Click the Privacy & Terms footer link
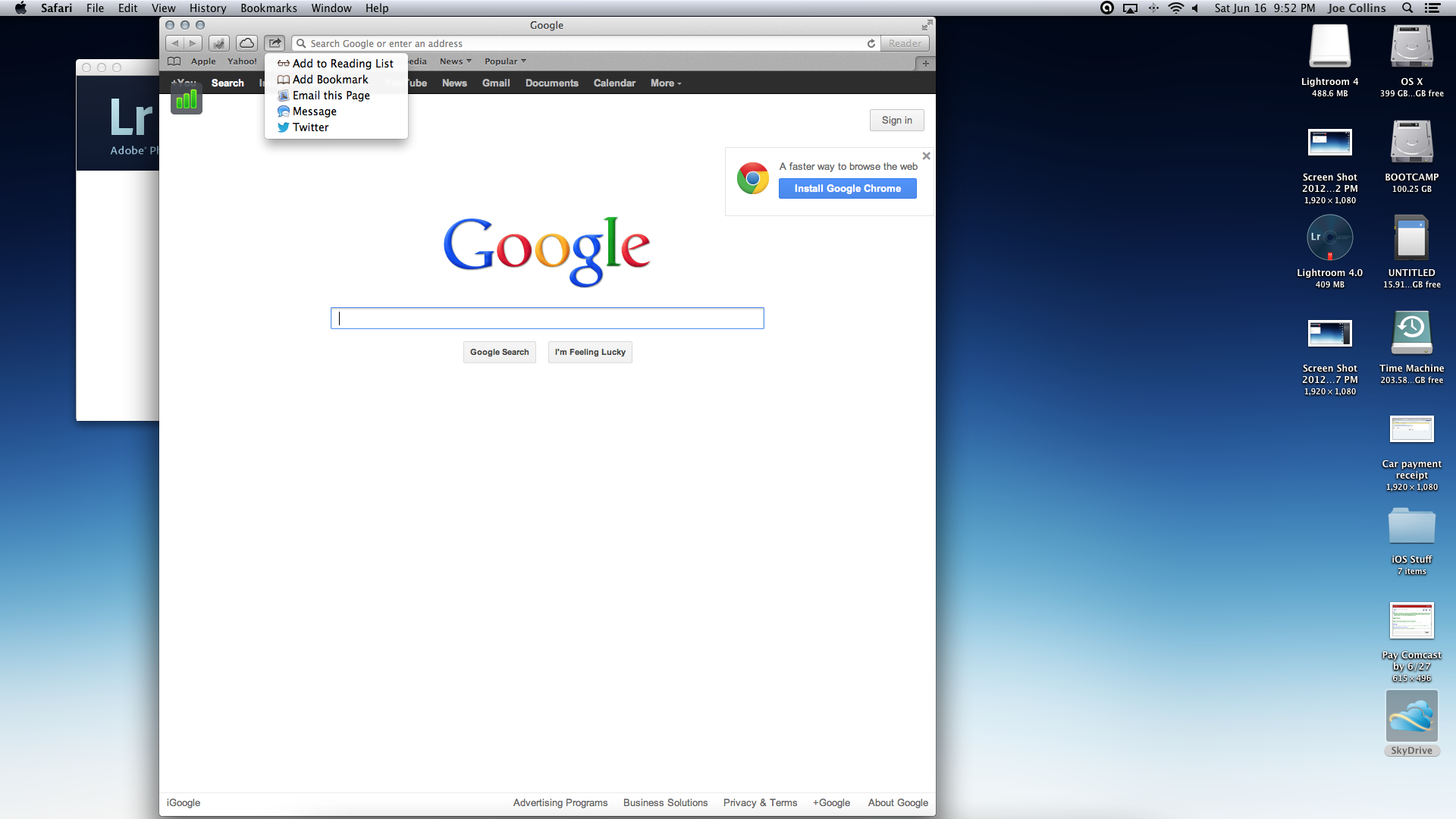Screen dimensions: 1456x819 (760, 802)
